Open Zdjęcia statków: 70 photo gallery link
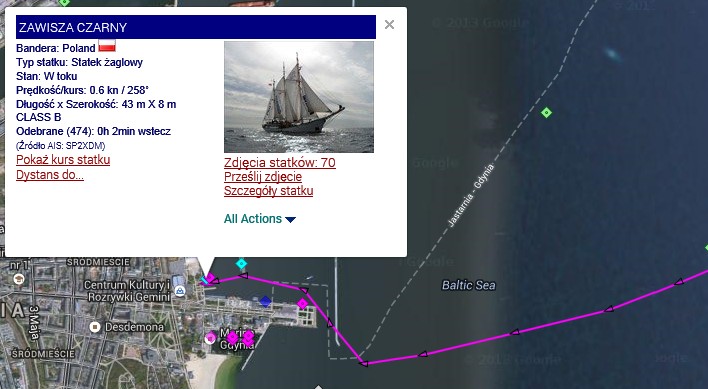 click(280, 162)
